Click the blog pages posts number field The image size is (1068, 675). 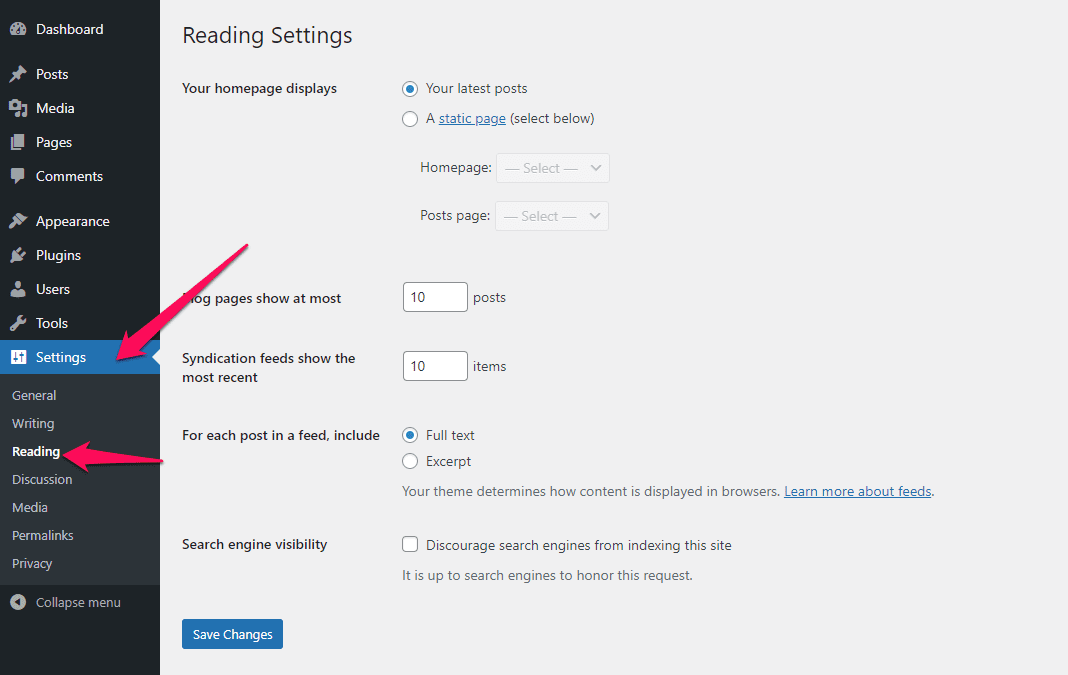coord(435,297)
